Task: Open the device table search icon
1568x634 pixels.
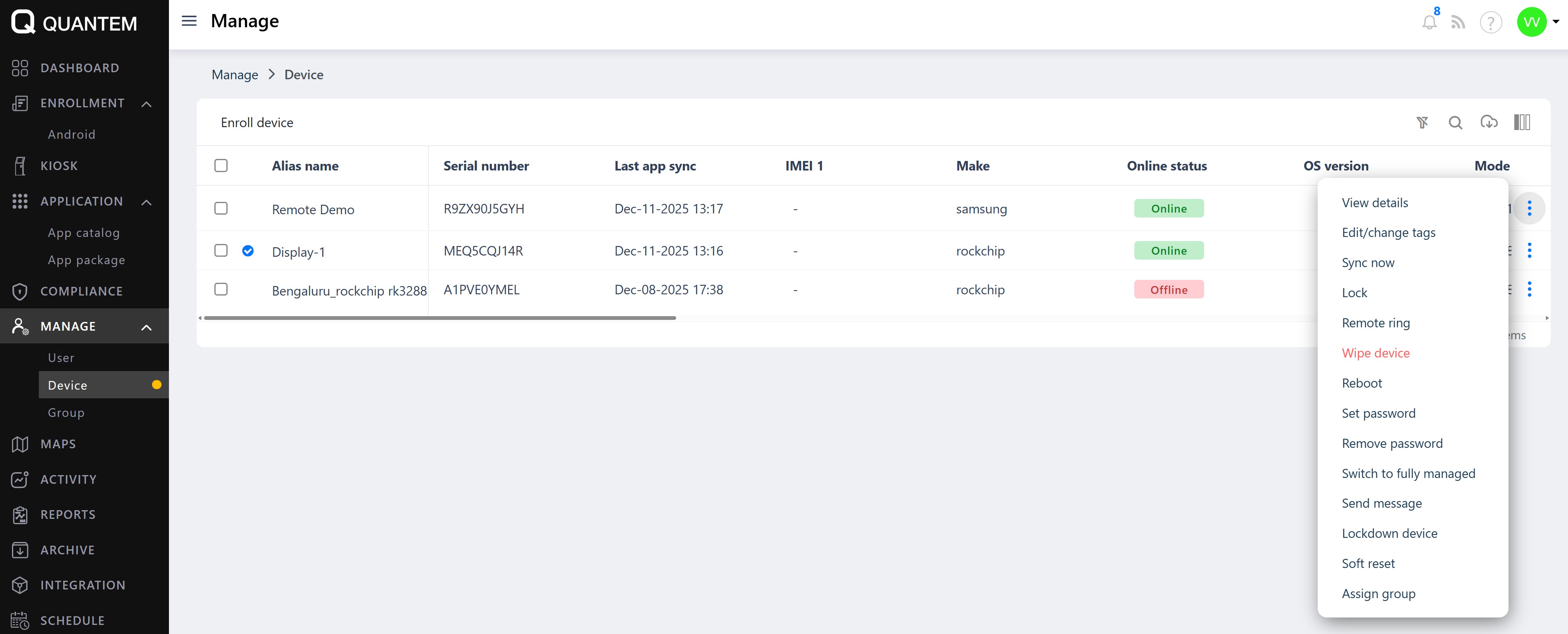Action: tap(1455, 123)
